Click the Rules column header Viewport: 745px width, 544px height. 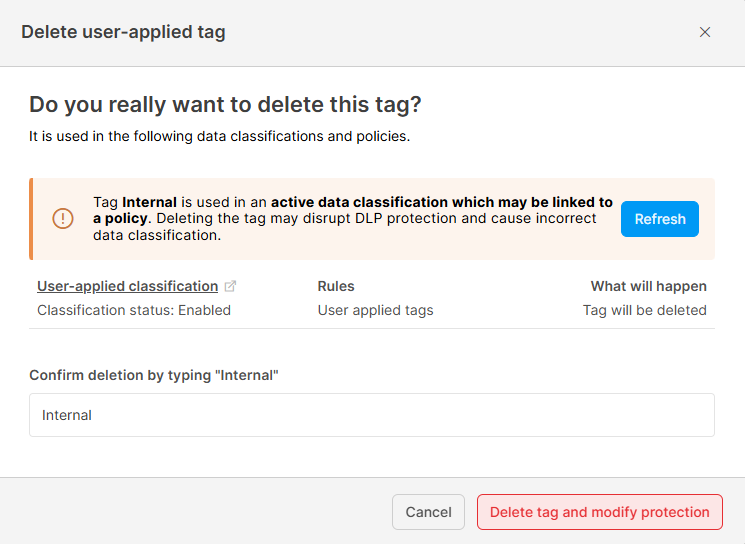pyautogui.click(x=336, y=286)
